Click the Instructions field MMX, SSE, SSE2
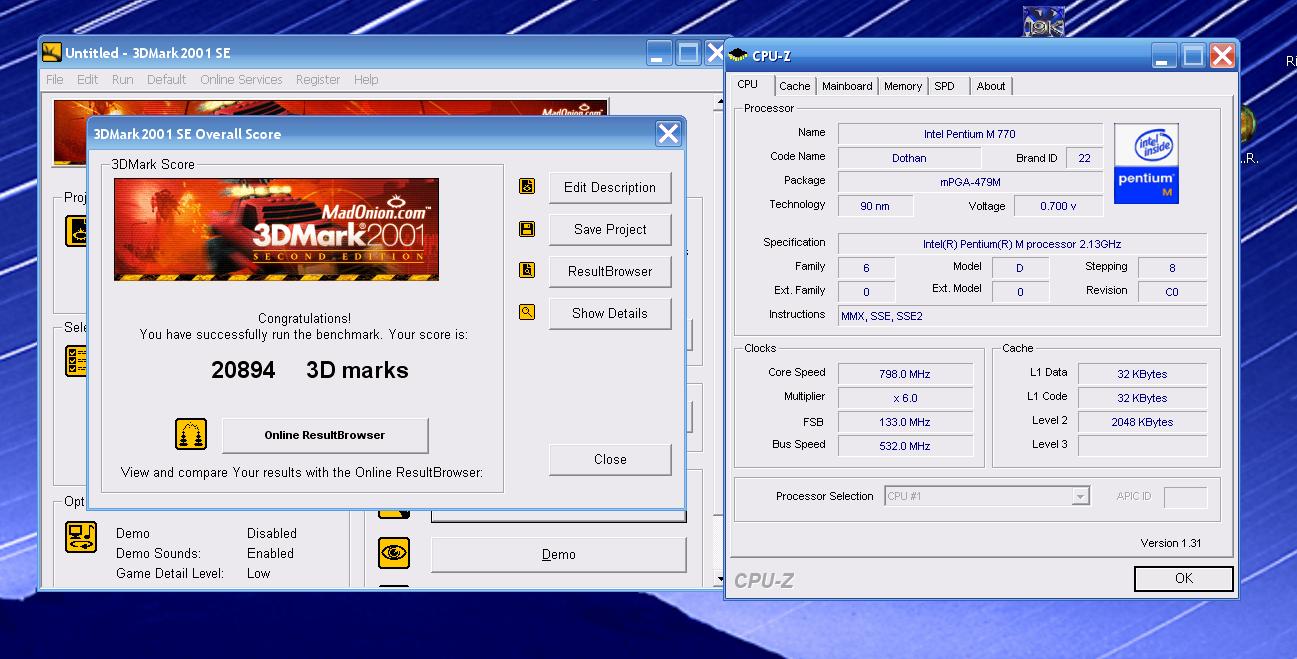Image resolution: width=1297 pixels, height=659 pixels. (1022, 315)
